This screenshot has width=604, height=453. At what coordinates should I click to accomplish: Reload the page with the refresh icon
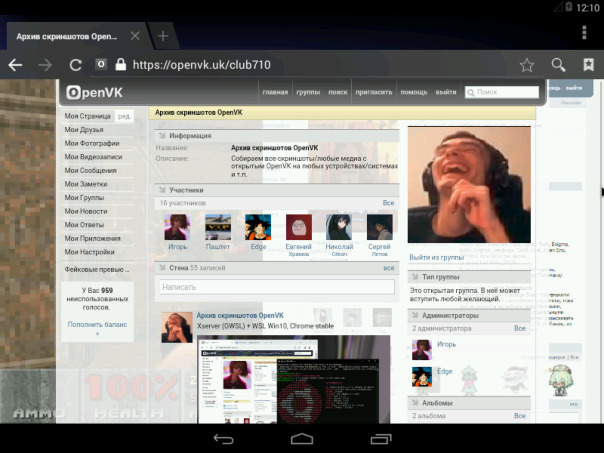[76, 65]
